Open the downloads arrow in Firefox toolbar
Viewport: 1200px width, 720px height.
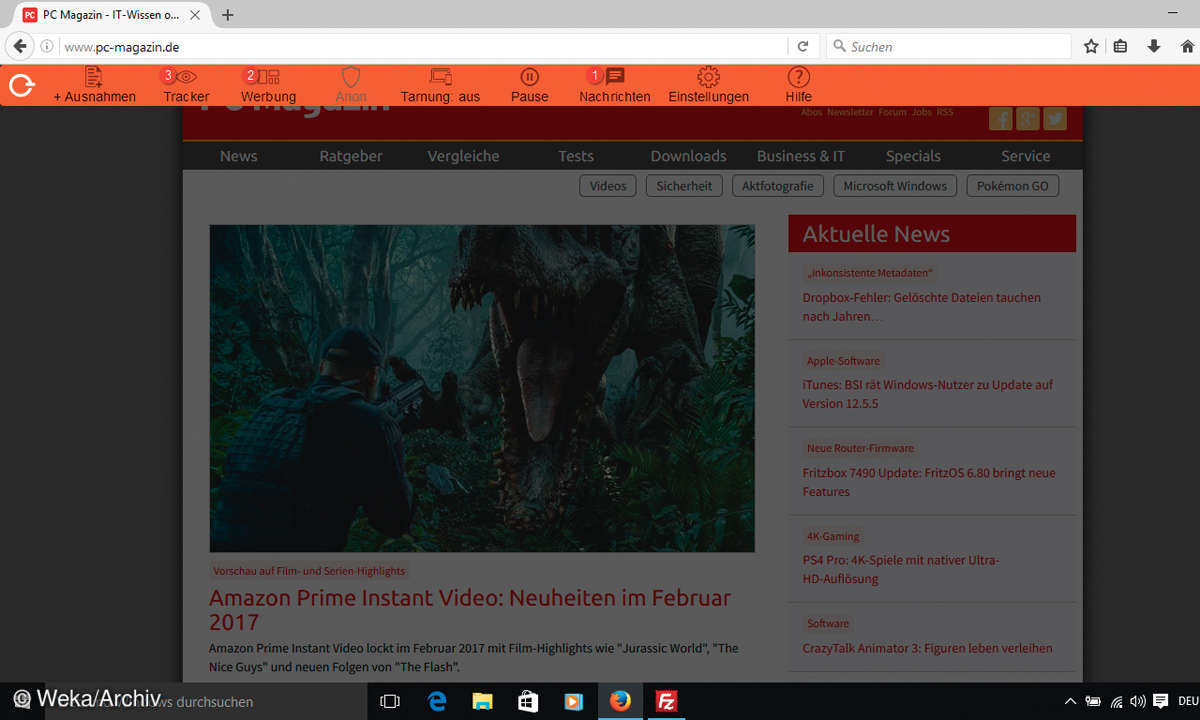tap(1153, 46)
